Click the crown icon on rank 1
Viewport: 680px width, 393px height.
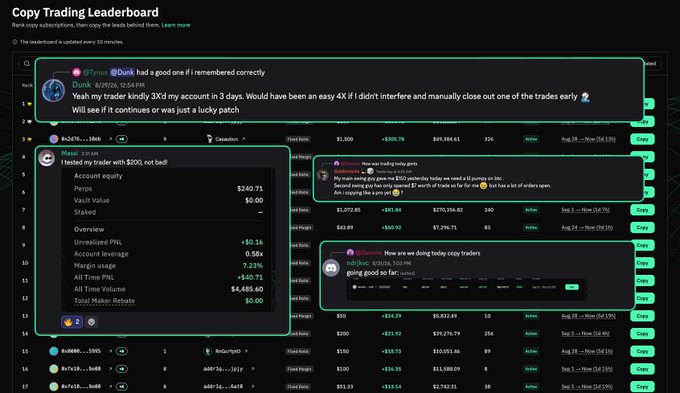click(29, 104)
